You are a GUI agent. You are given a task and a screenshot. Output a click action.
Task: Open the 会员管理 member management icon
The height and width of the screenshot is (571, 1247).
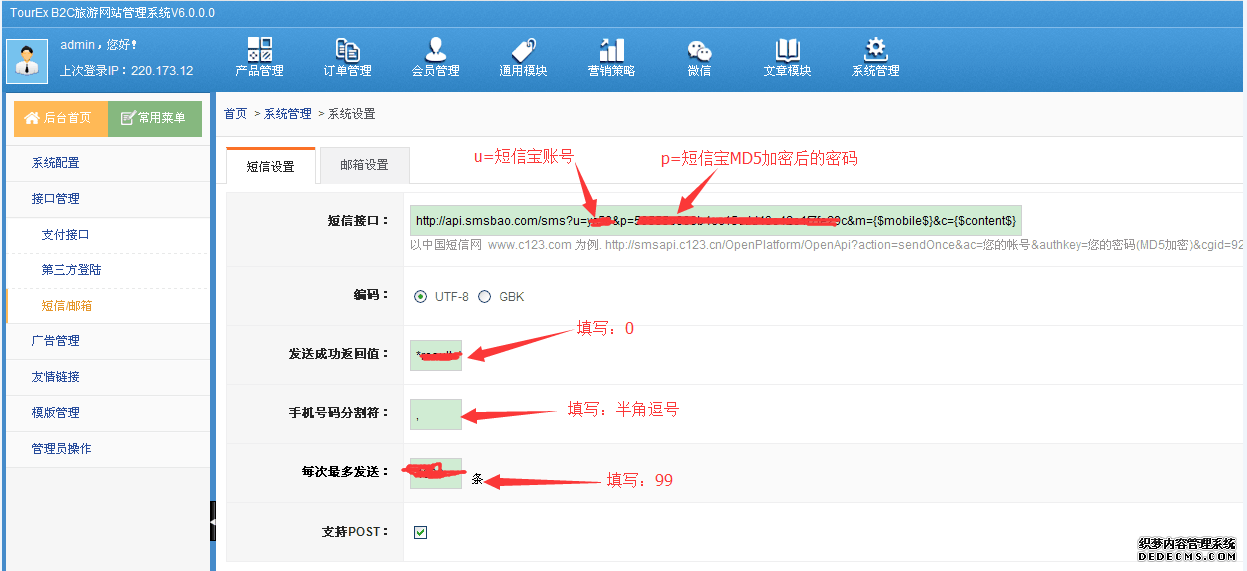[x=435, y=50]
